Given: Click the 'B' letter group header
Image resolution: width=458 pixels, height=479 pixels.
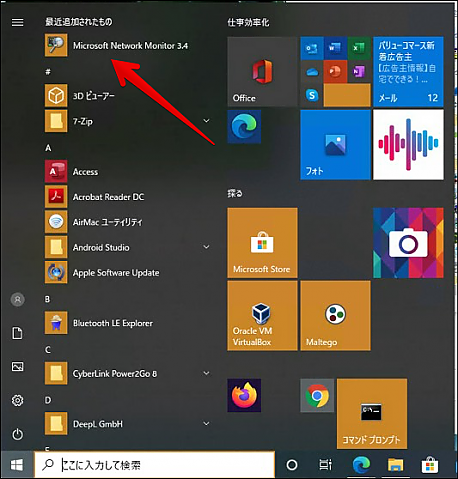Looking at the screenshot, I should 48,299.
